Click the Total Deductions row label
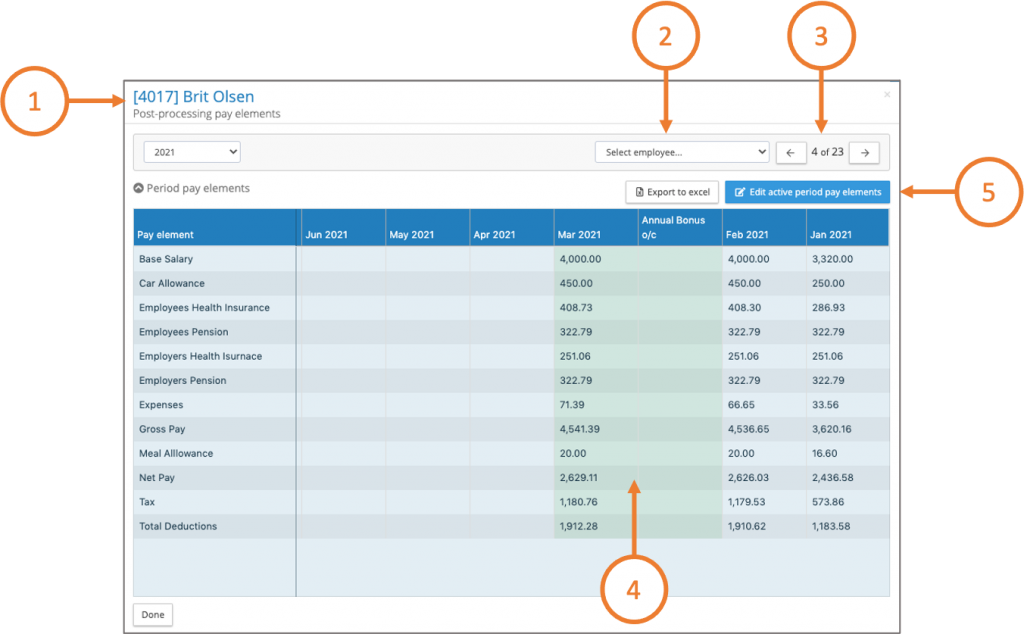The width and height of the screenshot is (1024, 634). [178, 526]
